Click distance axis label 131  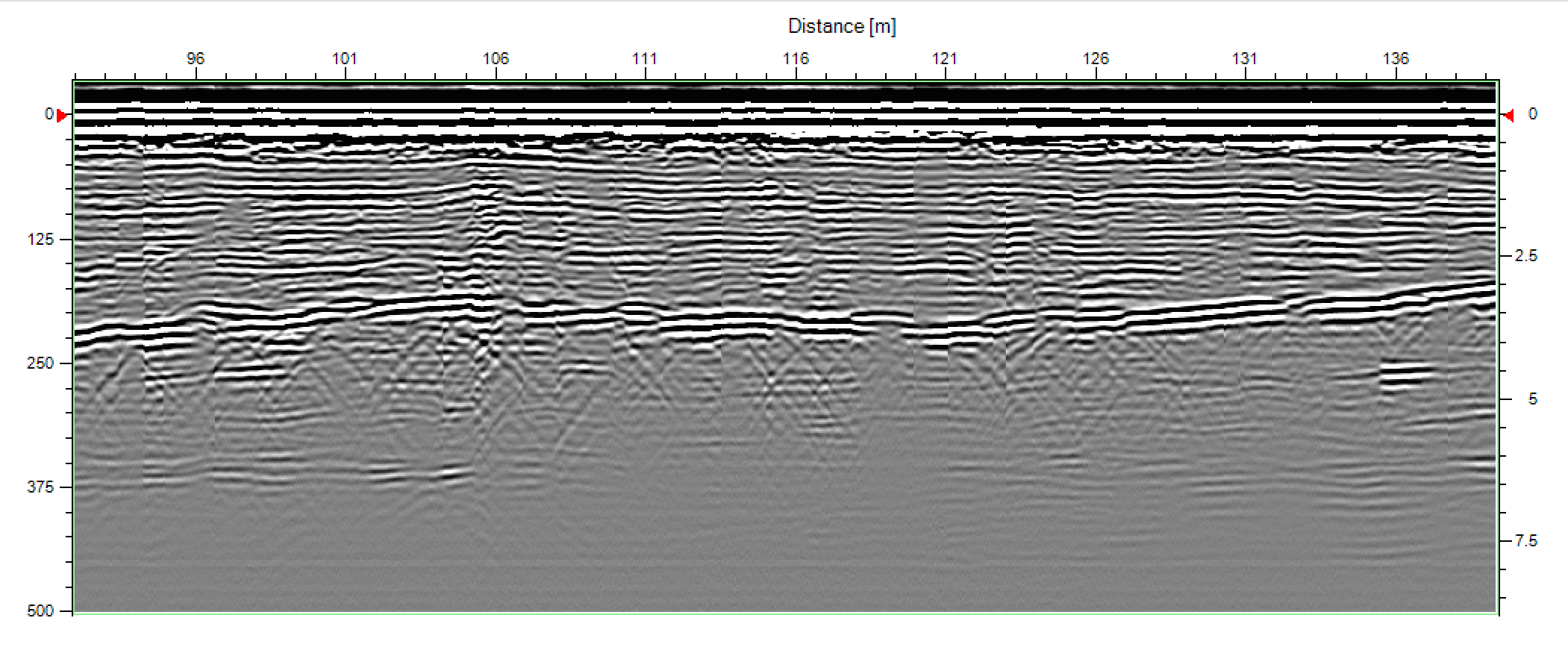1245,58
